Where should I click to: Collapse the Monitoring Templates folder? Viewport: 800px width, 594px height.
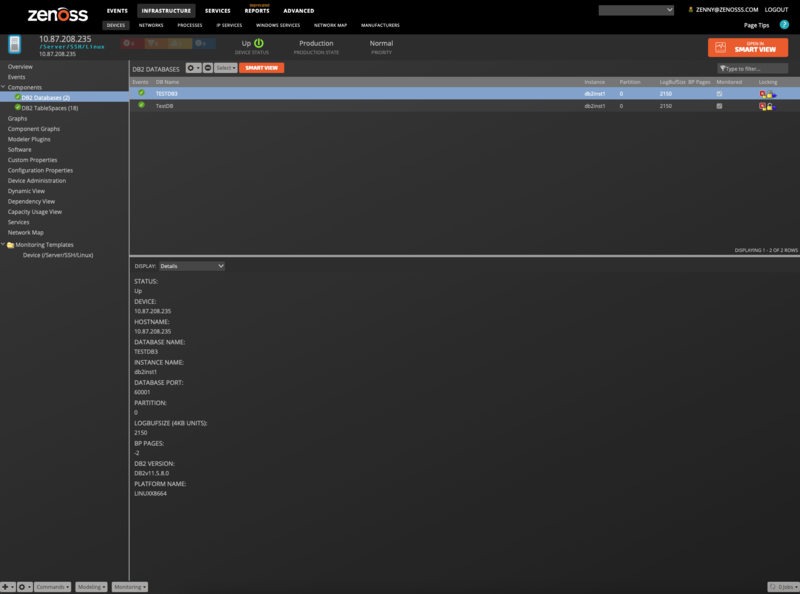pyautogui.click(x=3, y=244)
